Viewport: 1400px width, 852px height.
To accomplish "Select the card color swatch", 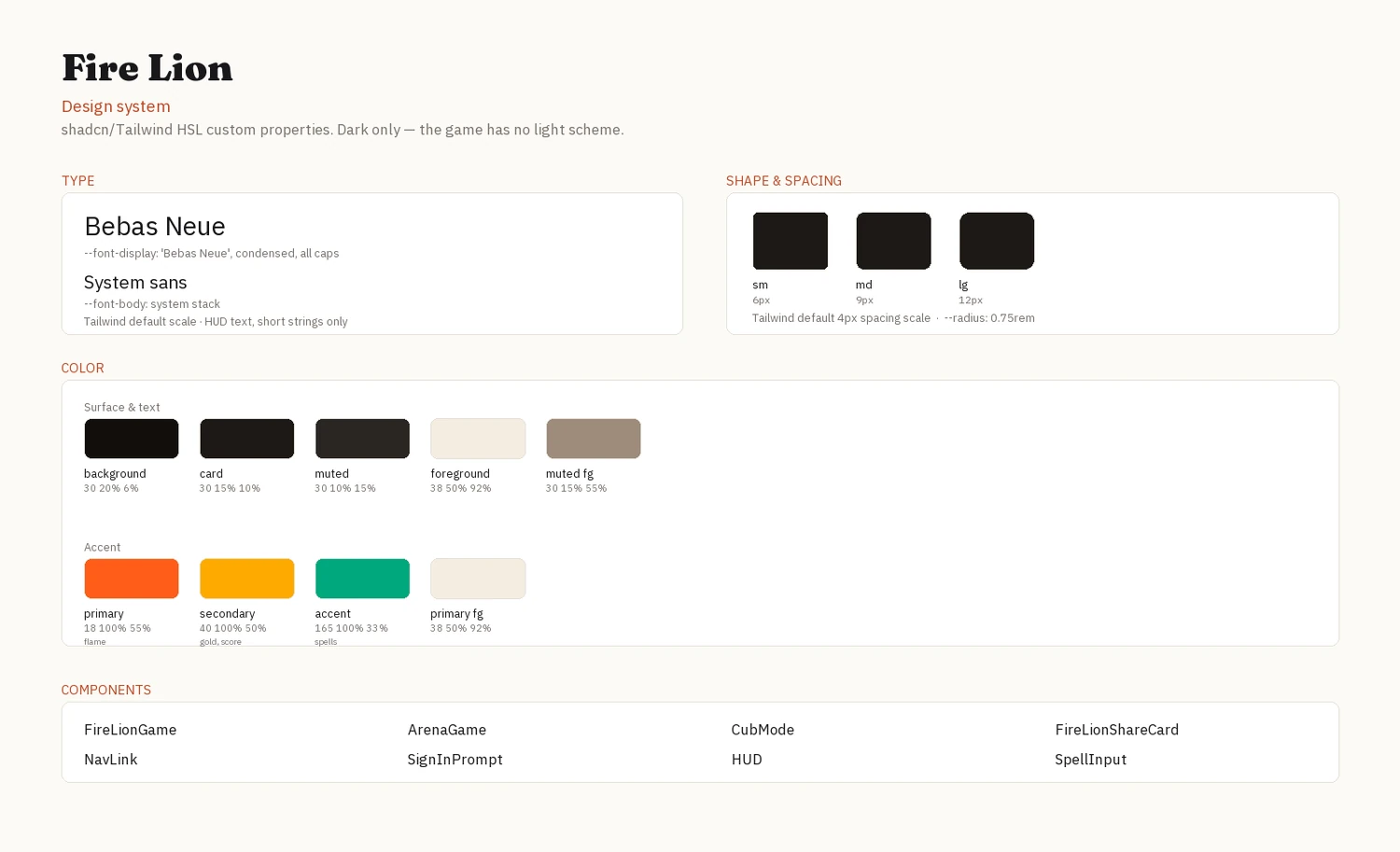I will (246, 439).
